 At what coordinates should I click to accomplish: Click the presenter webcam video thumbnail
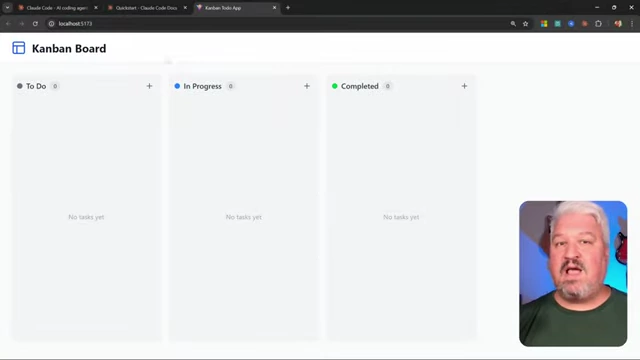click(x=573, y=273)
